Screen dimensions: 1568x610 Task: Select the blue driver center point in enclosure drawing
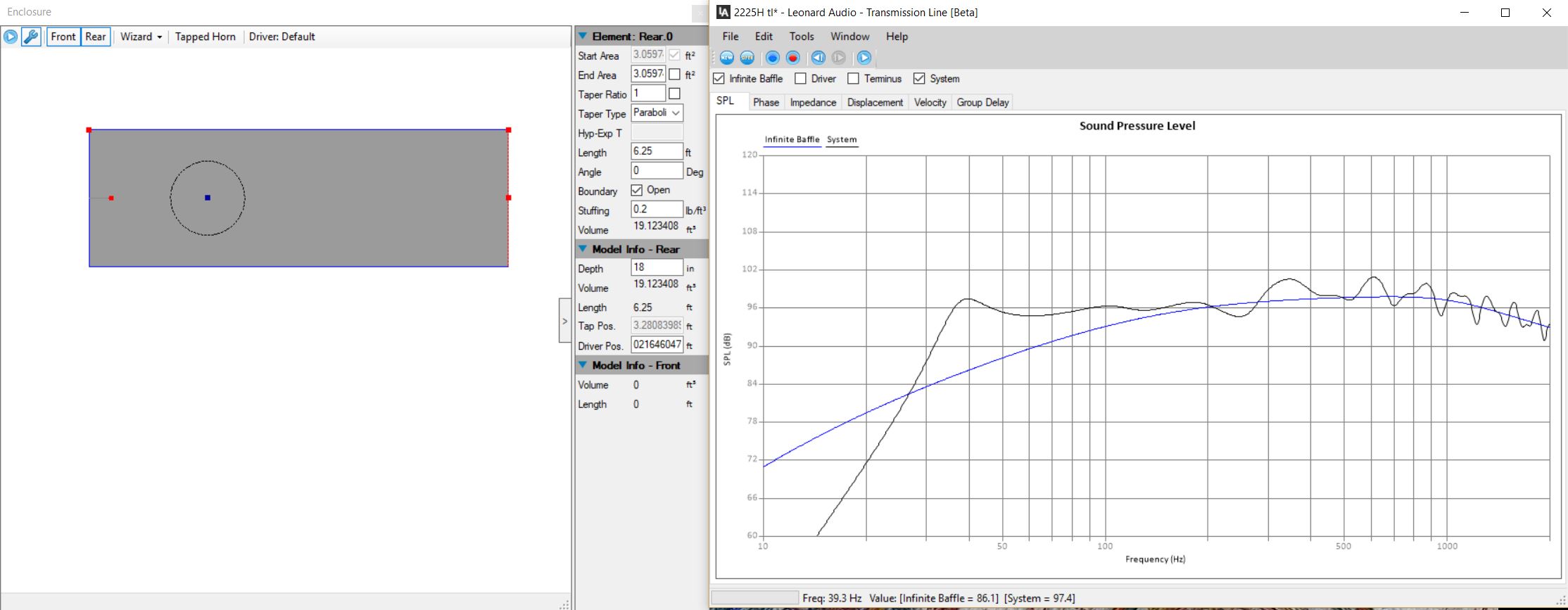[208, 198]
